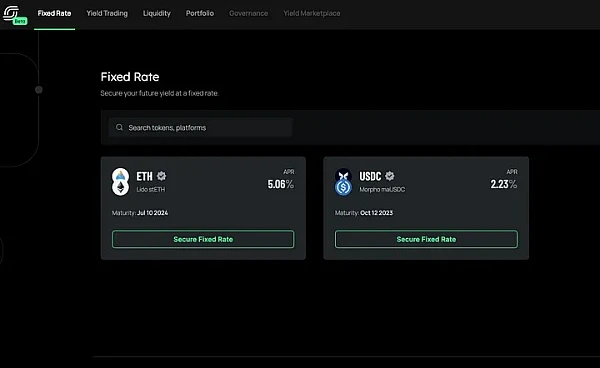Secure Fixed Rate for ETH
This screenshot has width=600, height=368.
point(203,239)
